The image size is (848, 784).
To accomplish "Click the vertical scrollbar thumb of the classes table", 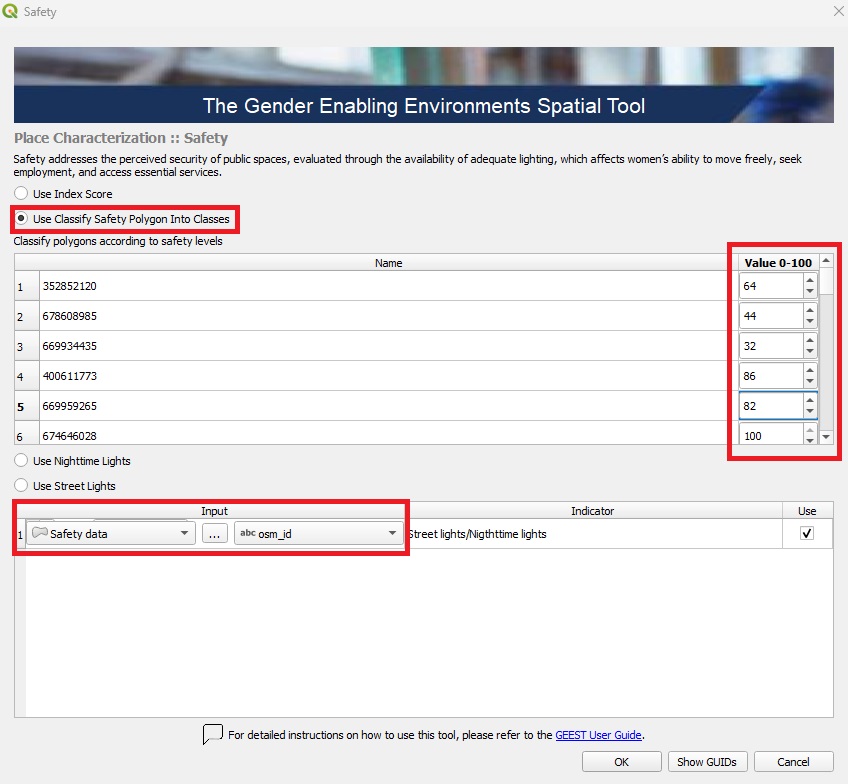I will coord(826,281).
